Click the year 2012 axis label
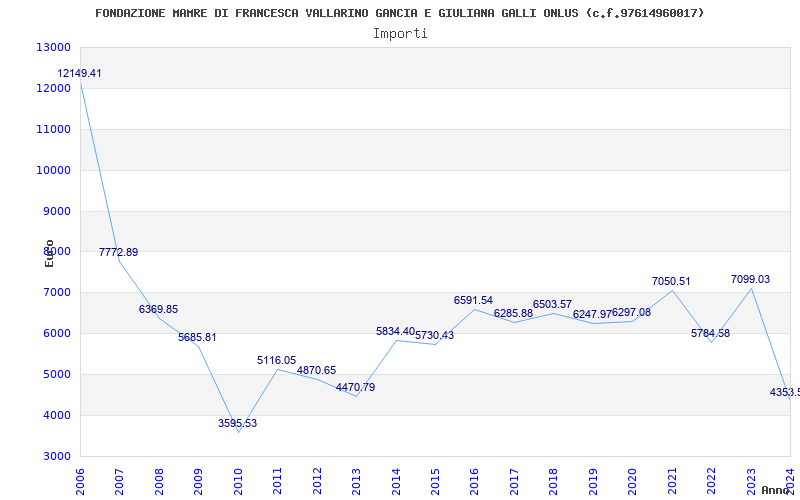This screenshot has width=800, height=500. (x=317, y=482)
